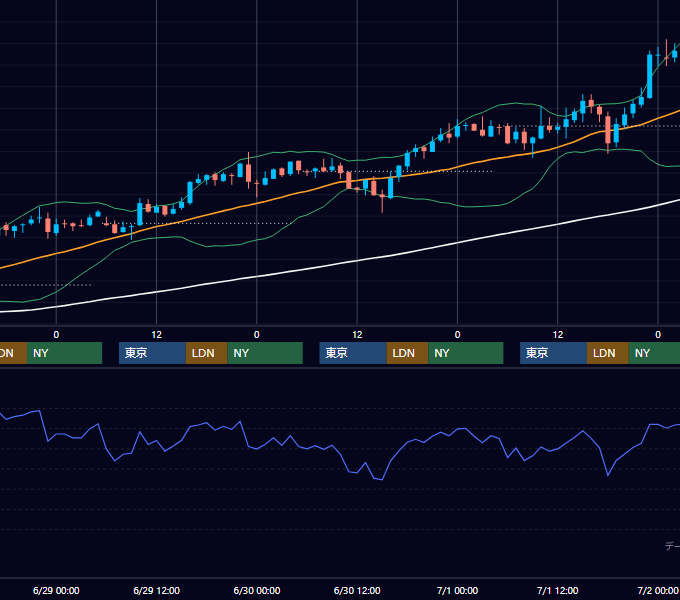Viewport: 680px width, 600px height.
Task: Select the LDN session block on 7/1
Action: pyautogui.click(x=607, y=353)
